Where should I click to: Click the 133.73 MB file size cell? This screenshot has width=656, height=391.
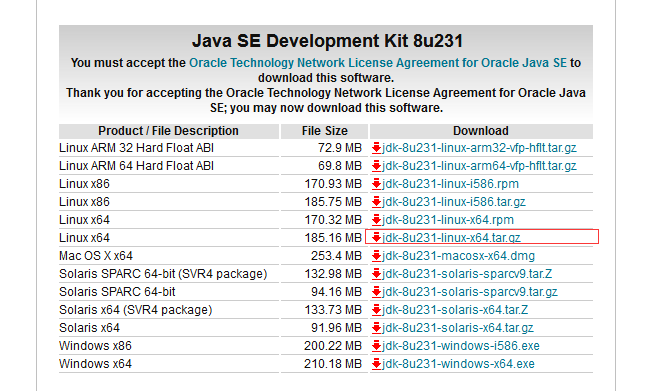[x=333, y=310]
